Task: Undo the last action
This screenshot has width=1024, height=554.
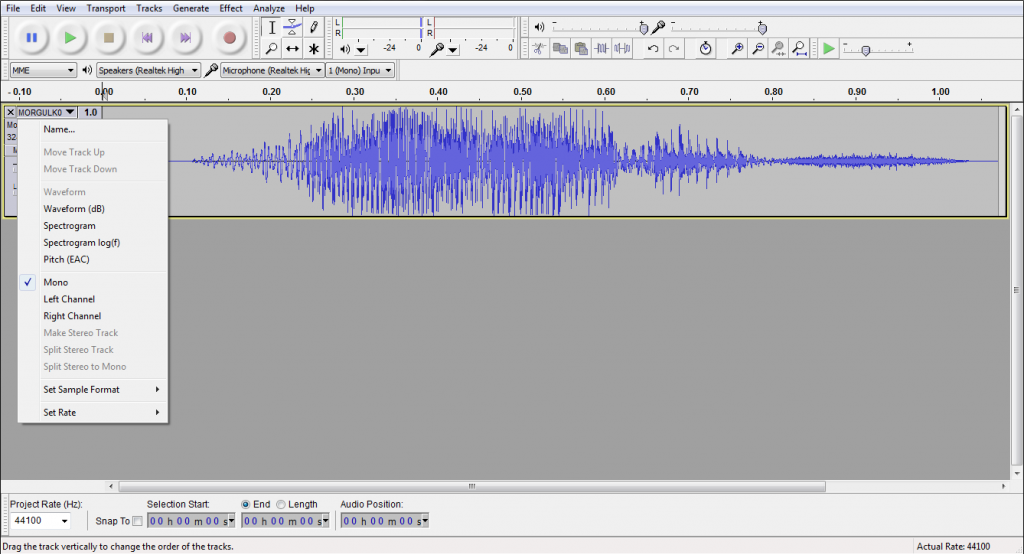Action: click(x=652, y=48)
